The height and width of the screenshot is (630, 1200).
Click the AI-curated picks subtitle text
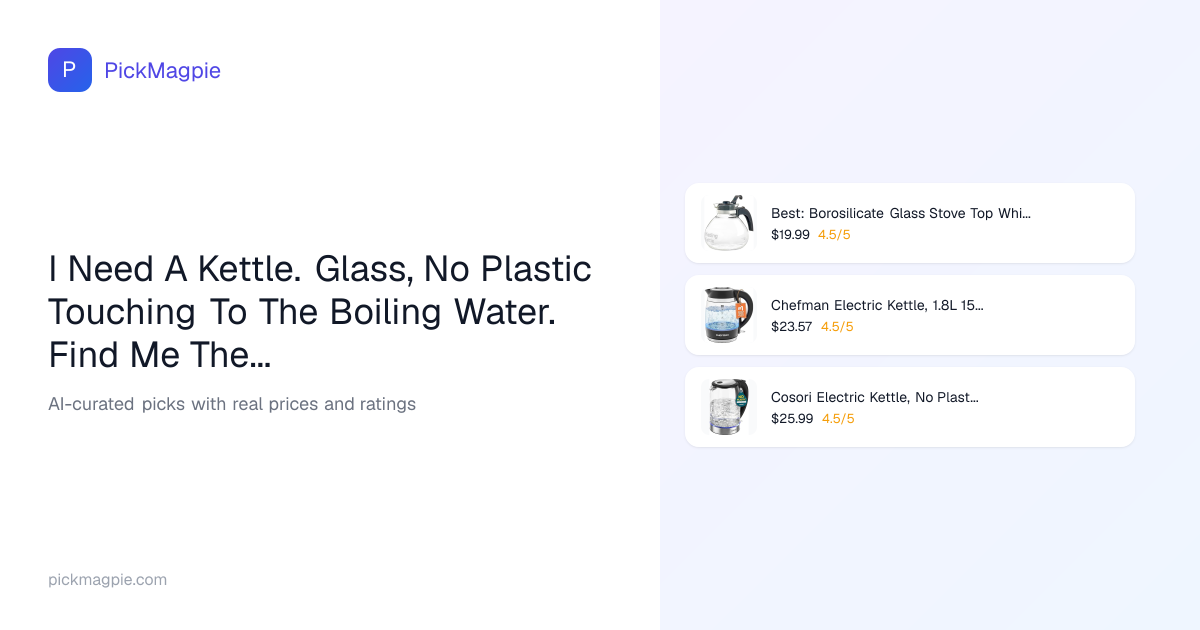pyautogui.click(x=232, y=405)
